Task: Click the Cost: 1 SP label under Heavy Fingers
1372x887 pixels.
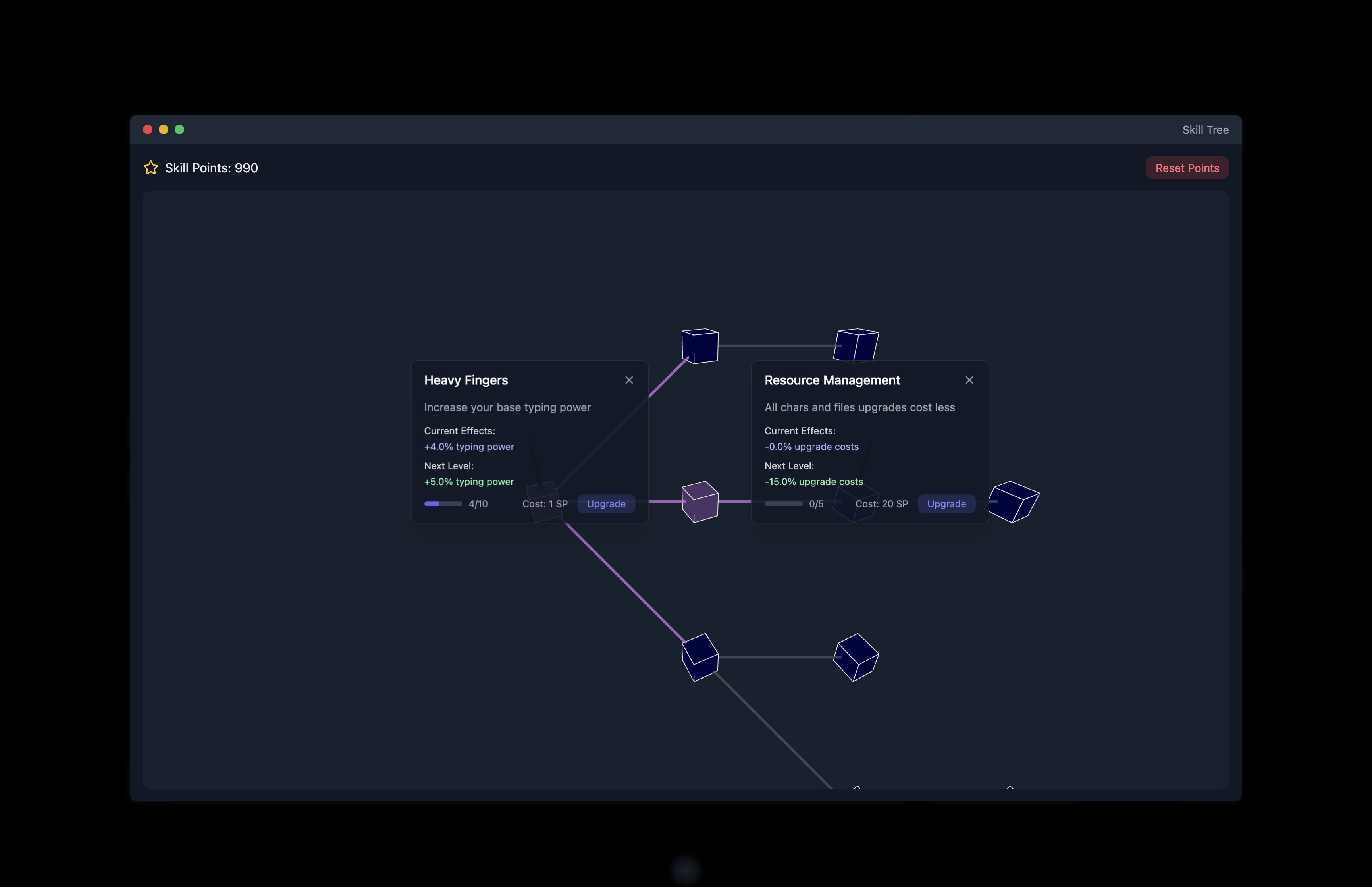Action: 545,503
